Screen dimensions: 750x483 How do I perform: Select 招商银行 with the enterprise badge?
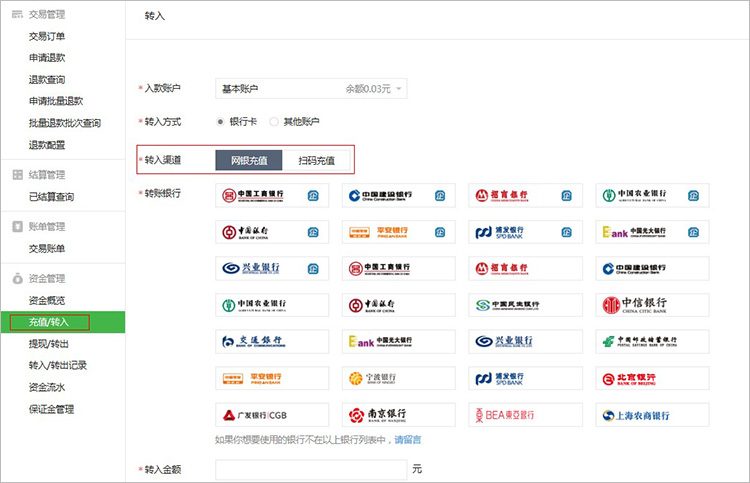coord(526,195)
